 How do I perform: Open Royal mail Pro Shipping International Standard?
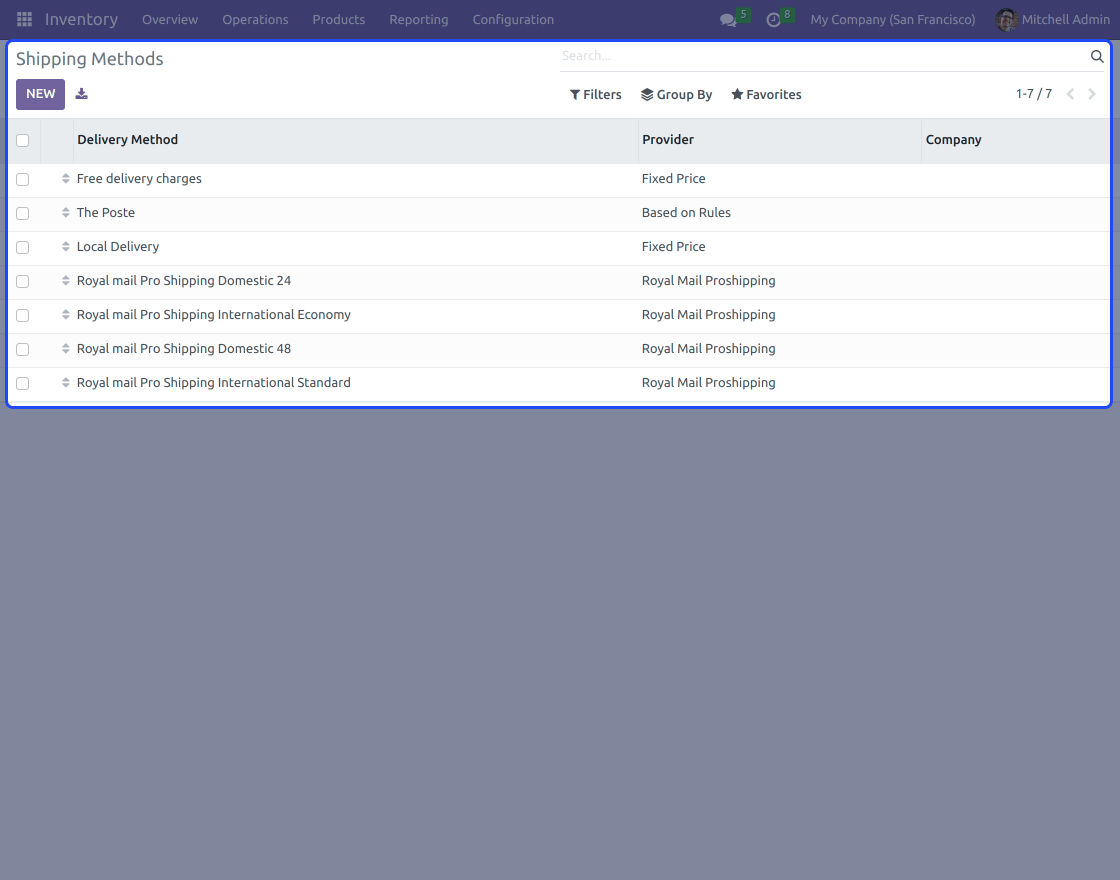point(214,383)
